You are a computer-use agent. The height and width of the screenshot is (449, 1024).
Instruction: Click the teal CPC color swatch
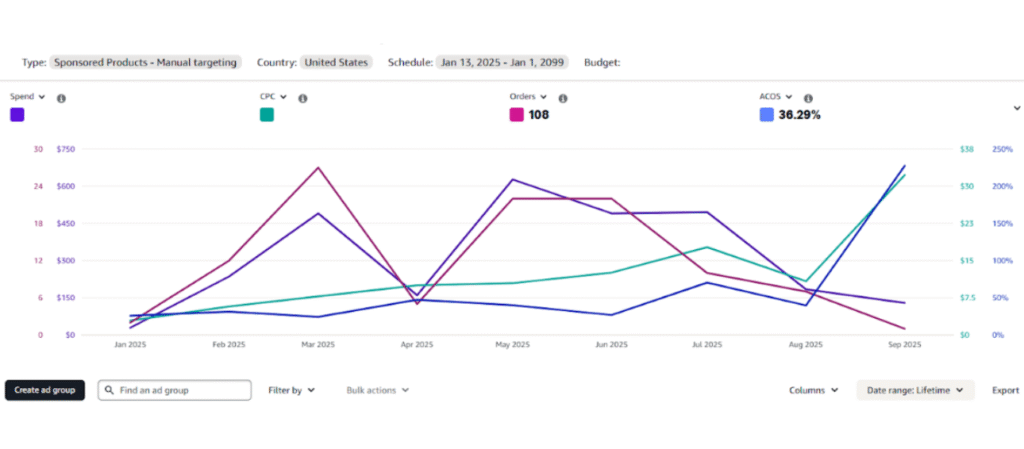[x=267, y=115]
